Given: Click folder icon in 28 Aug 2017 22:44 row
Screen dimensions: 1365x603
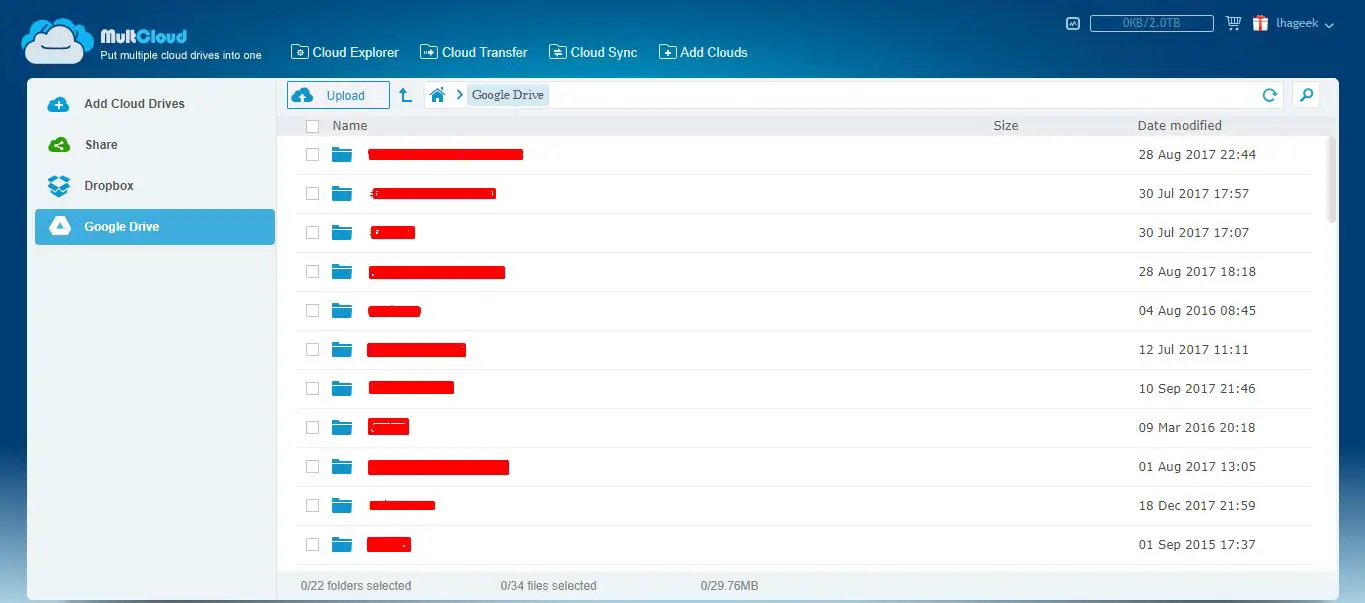Looking at the screenshot, I should (x=342, y=155).
